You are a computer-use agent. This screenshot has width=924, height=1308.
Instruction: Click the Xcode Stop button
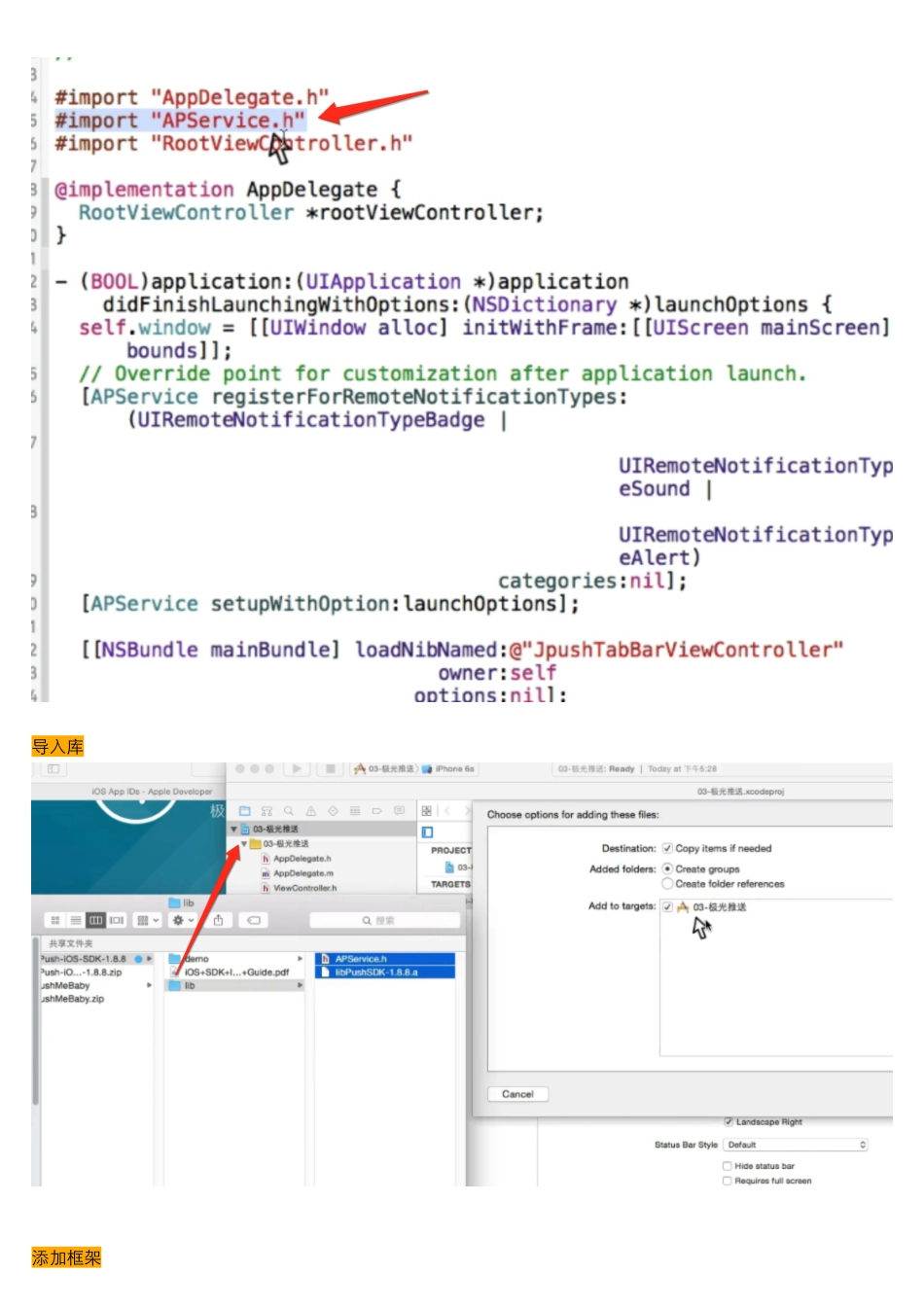pos(331,768)
